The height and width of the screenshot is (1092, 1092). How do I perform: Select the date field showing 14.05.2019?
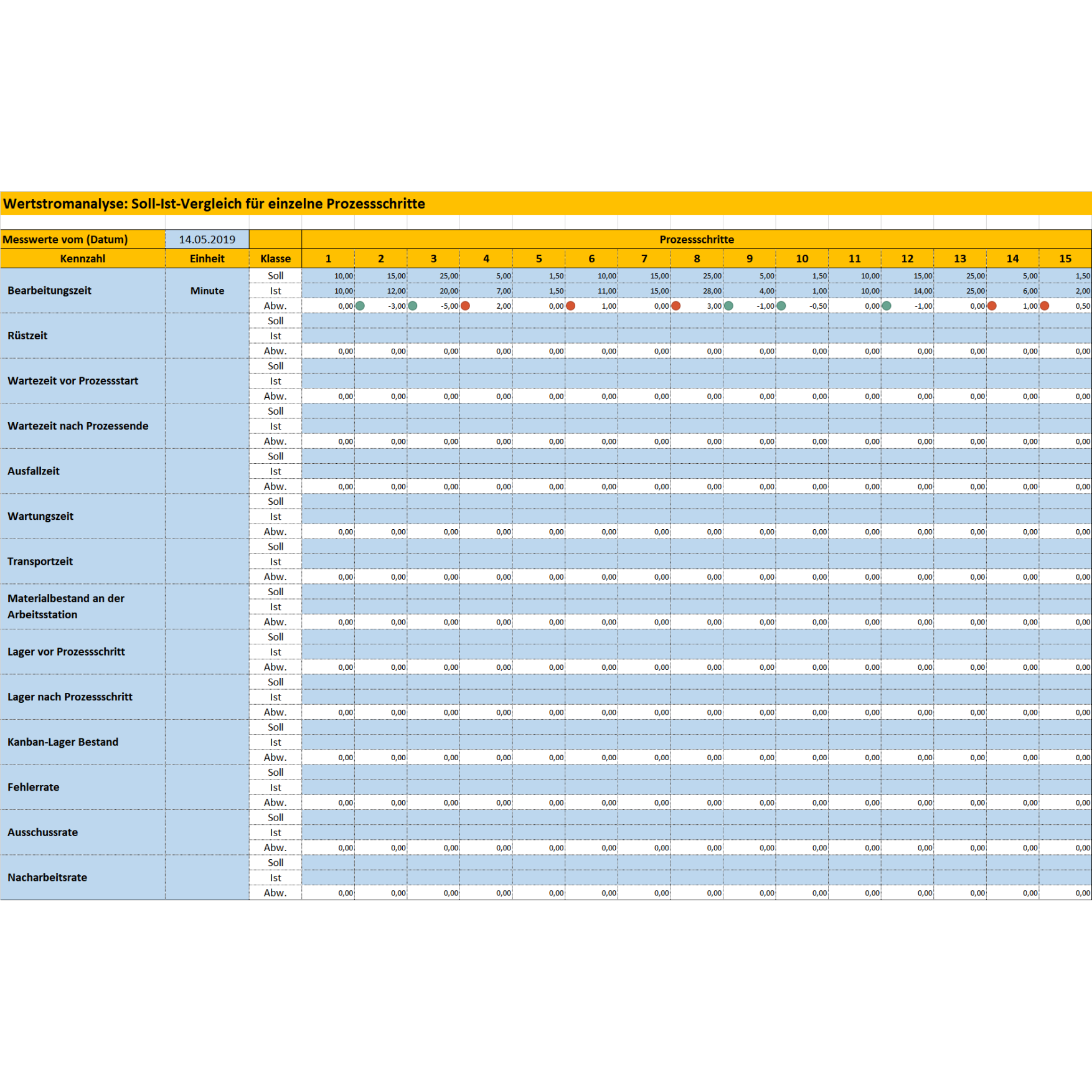point(207,240)
